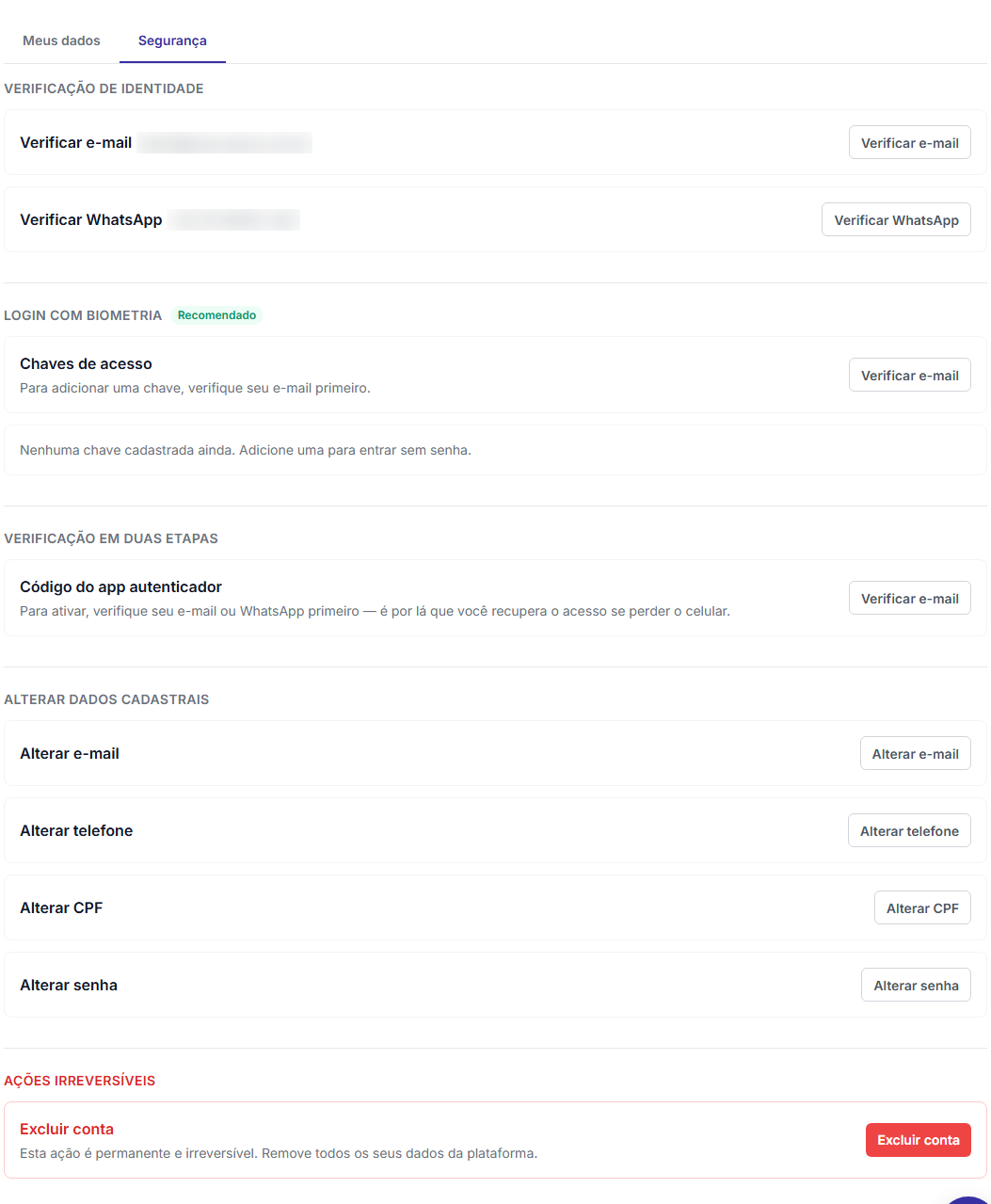Screen dimensions: 991x1204
Task: Click the Alterar CPF button
Action: click(922, 908)
